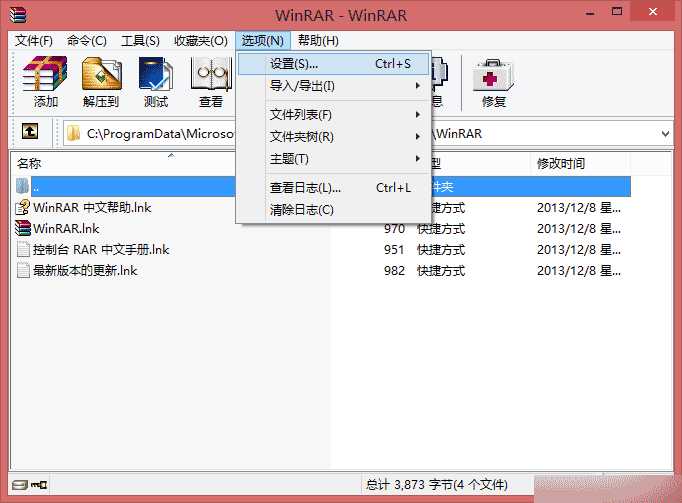The width and height of the screenshot is (682, 503).
Task: Select the WinRAR.lnk file
Action: pos(66,229)
